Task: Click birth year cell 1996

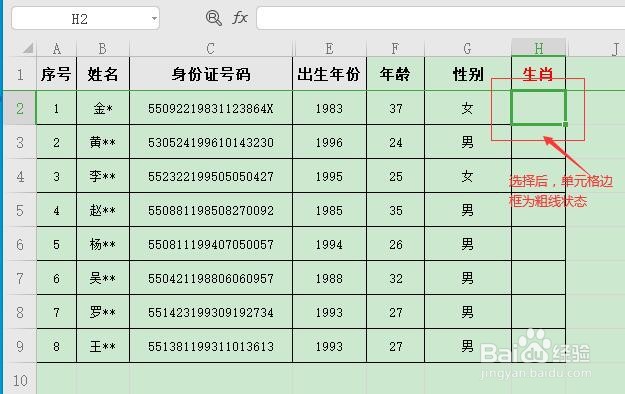Action: coord(329,142)
